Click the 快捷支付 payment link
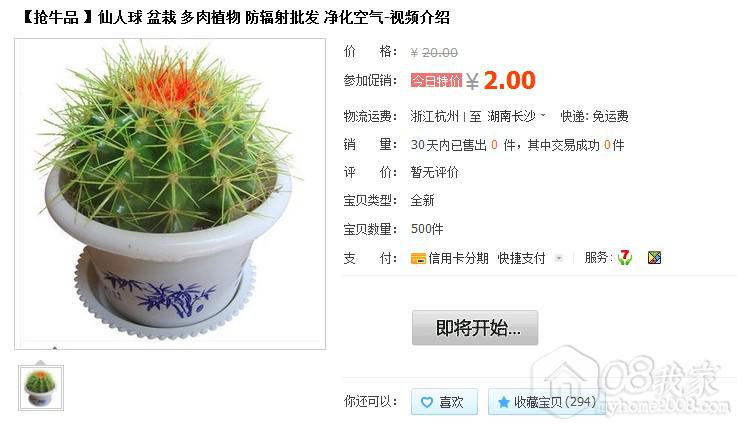Image resolution: width=737 pixels, height=424 pixels. [521, 258]
